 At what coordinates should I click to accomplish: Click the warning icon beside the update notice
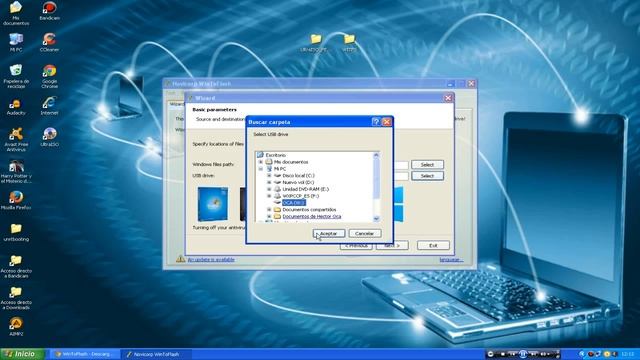click(180, 259)
